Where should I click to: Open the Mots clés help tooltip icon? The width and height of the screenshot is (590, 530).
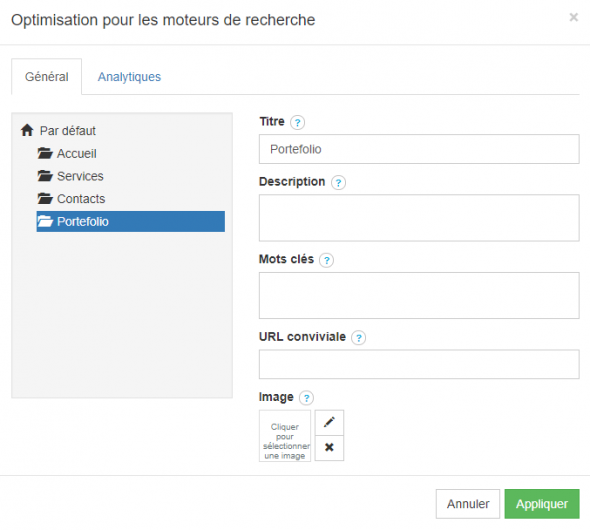click(x=326, y=260)
